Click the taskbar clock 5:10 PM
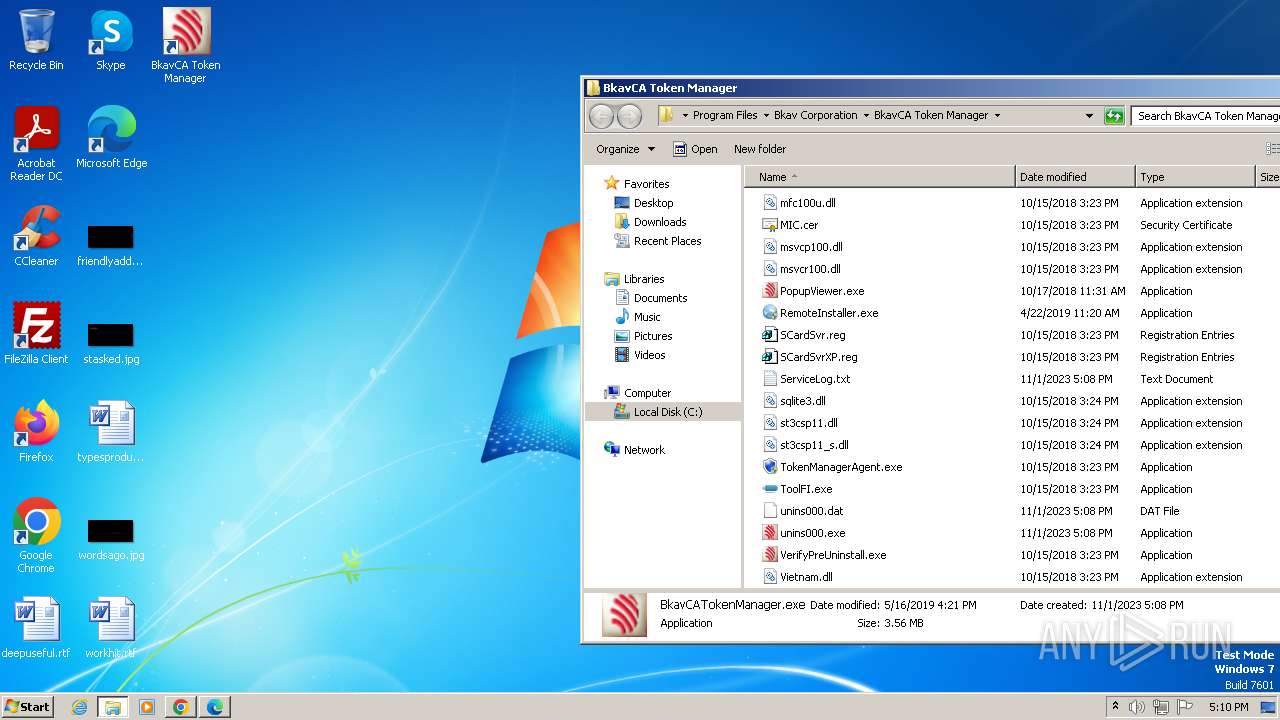This screenshot has height=720, width=1280. point(1228,707)
